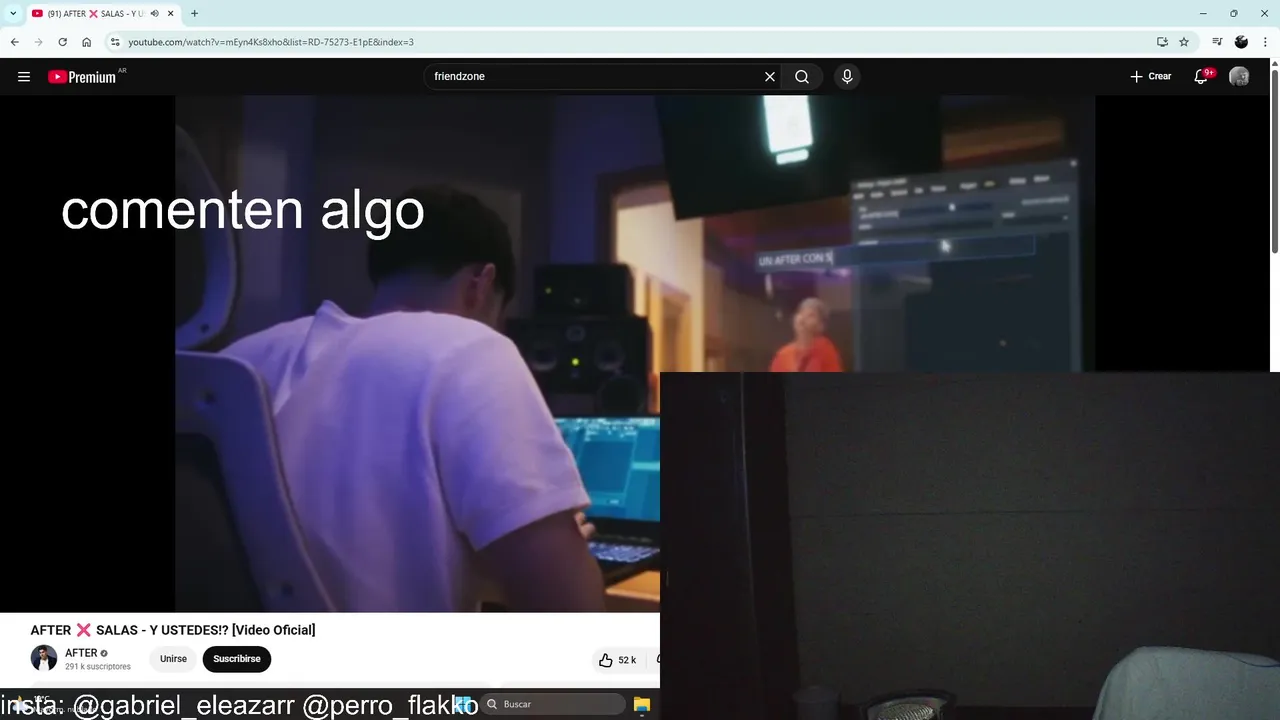This screenshot has height=720, width=1280.
Task: Install app icon in address bar
Action: [1162, 42]
